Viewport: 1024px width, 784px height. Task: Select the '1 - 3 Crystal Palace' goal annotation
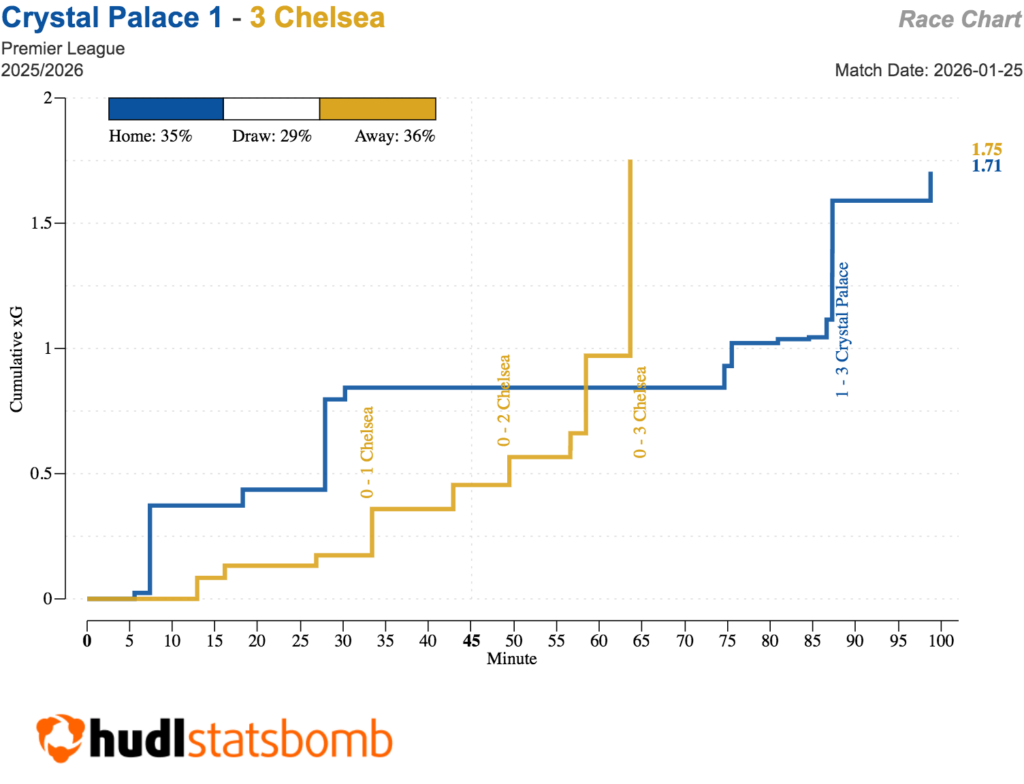click(843, 330)
